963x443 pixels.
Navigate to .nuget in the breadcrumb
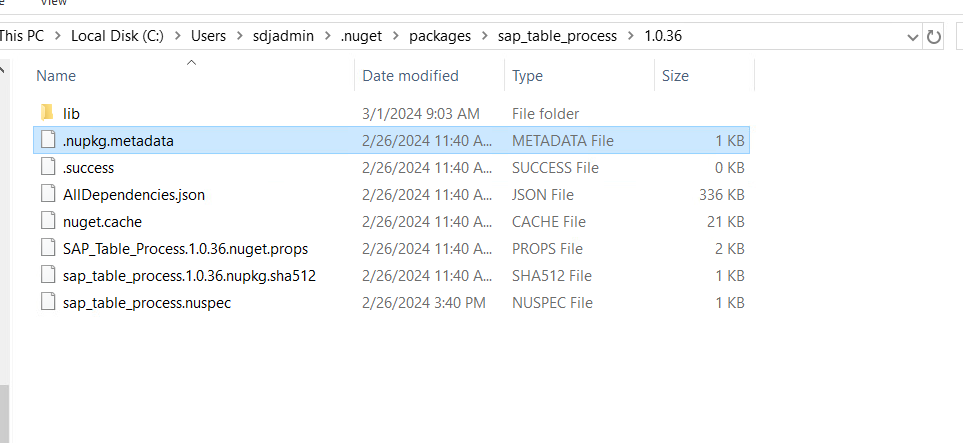pyautogui.click(x=361, y=36)
